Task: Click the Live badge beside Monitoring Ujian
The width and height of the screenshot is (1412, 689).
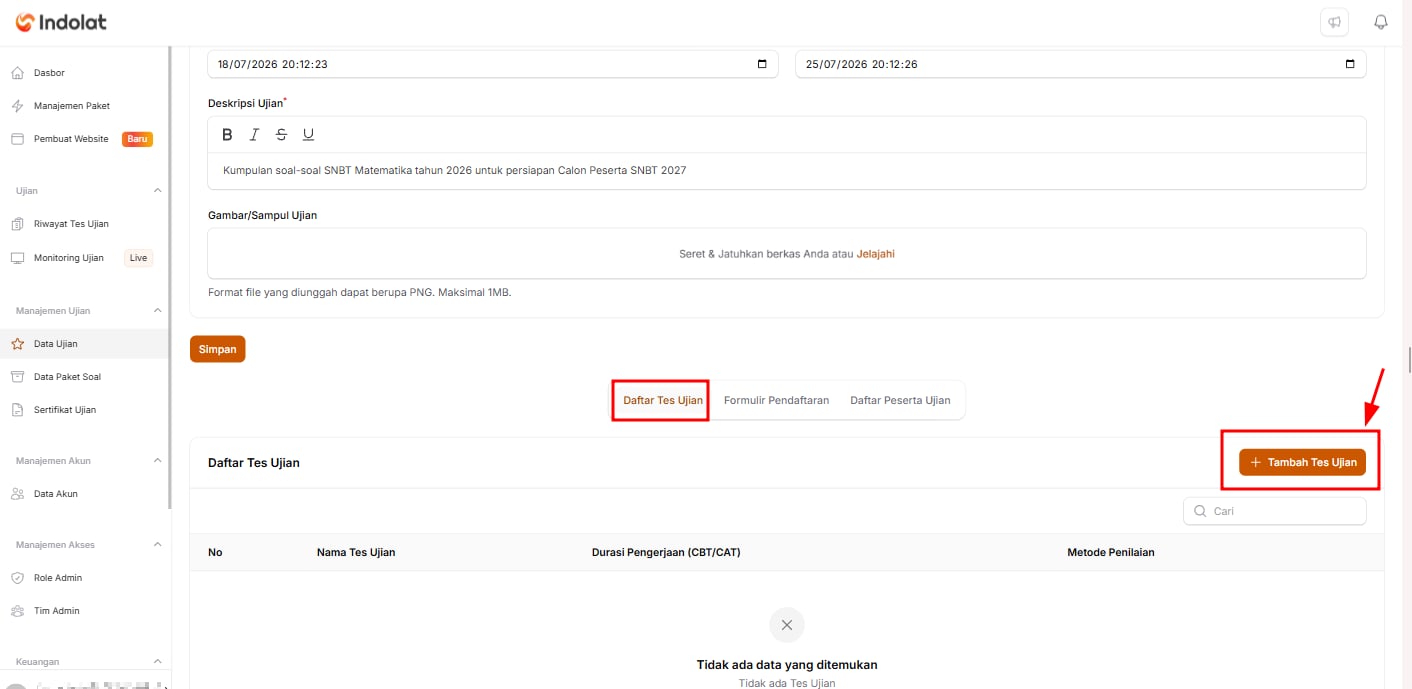Action: coord(138,258)
